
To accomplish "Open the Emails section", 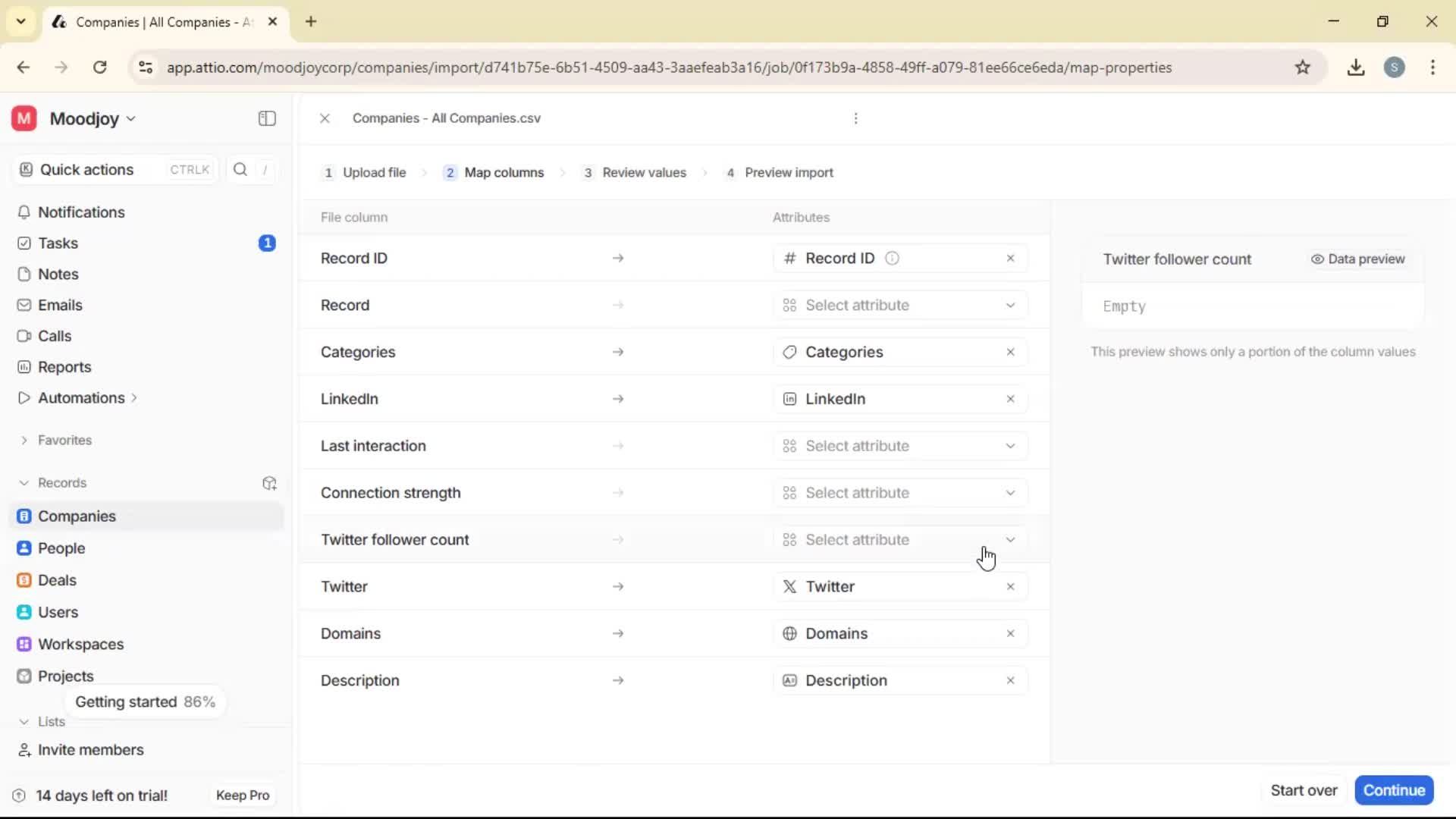I will click(59, 305).
